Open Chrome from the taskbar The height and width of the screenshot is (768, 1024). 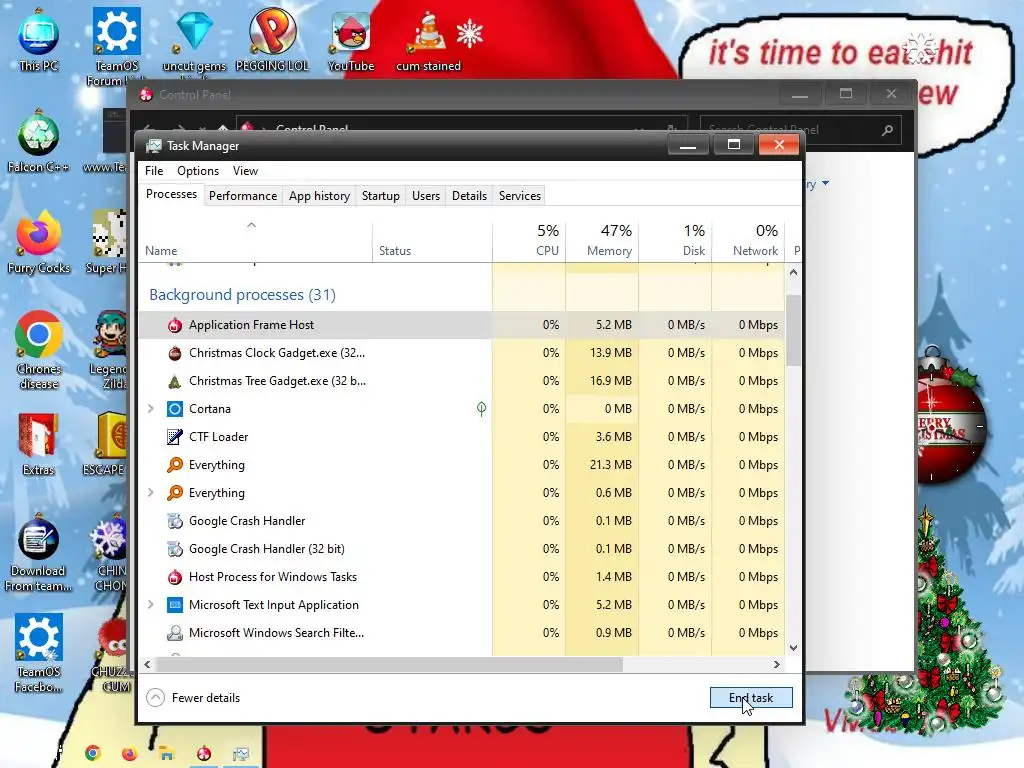(93, 754)
